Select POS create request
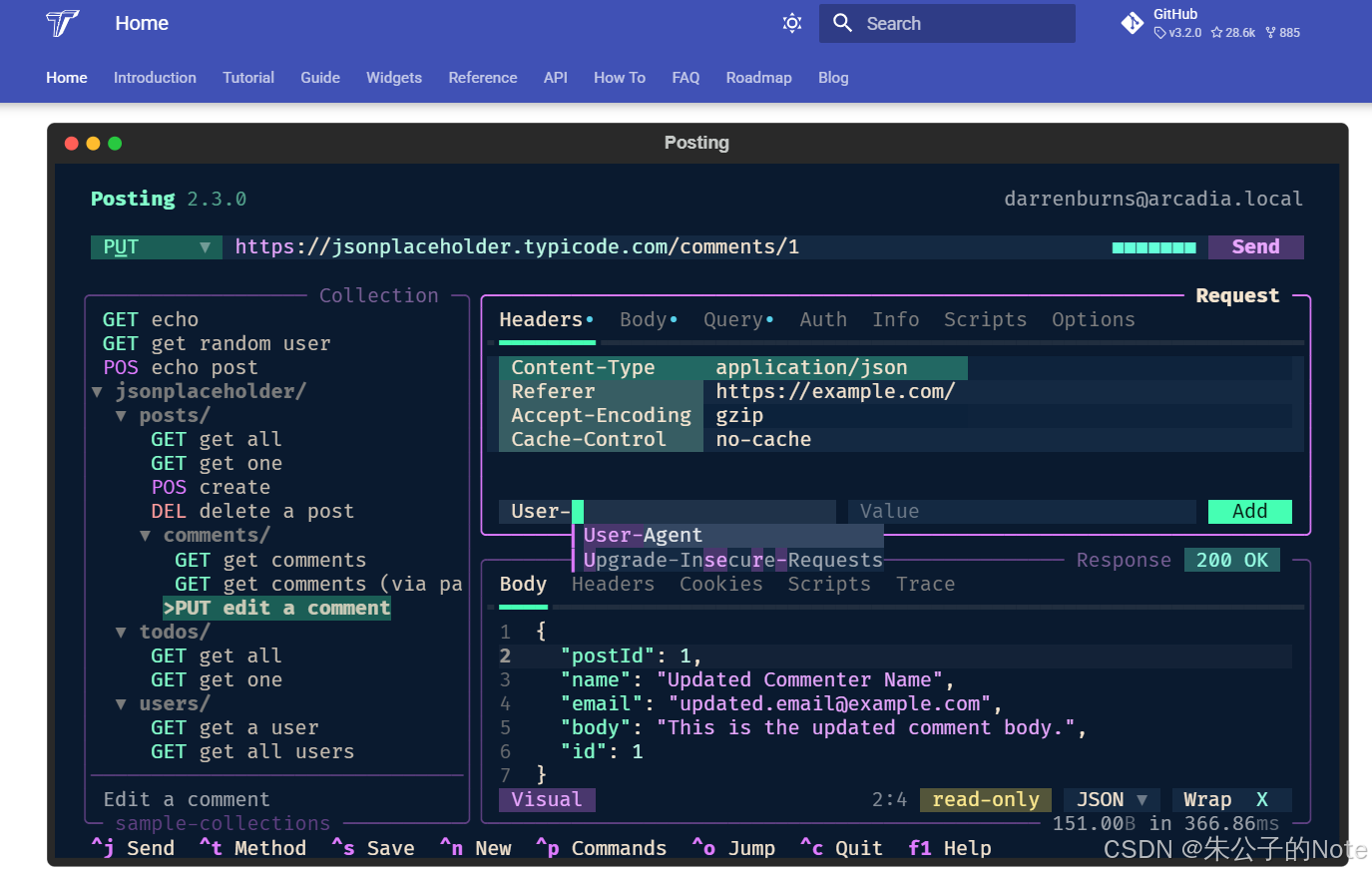The image size is (1372, 873). (x=211, y=488)
